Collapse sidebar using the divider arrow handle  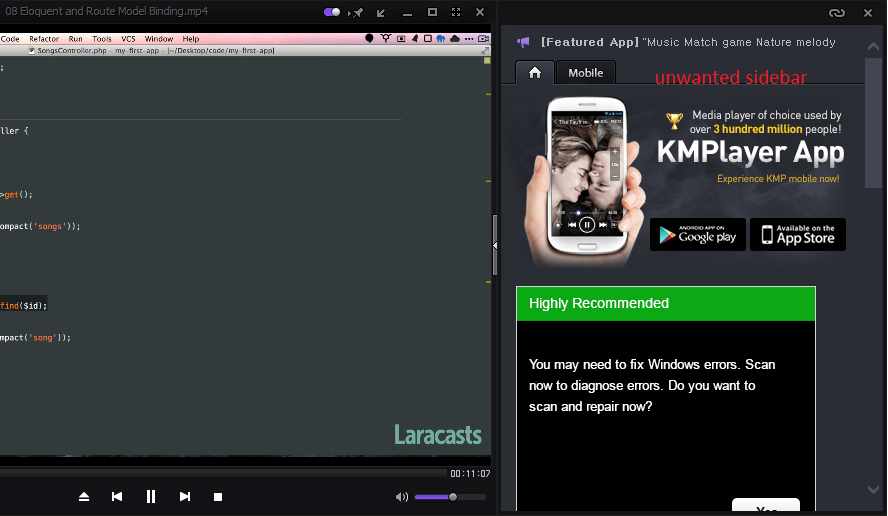(x=495, y=245)
